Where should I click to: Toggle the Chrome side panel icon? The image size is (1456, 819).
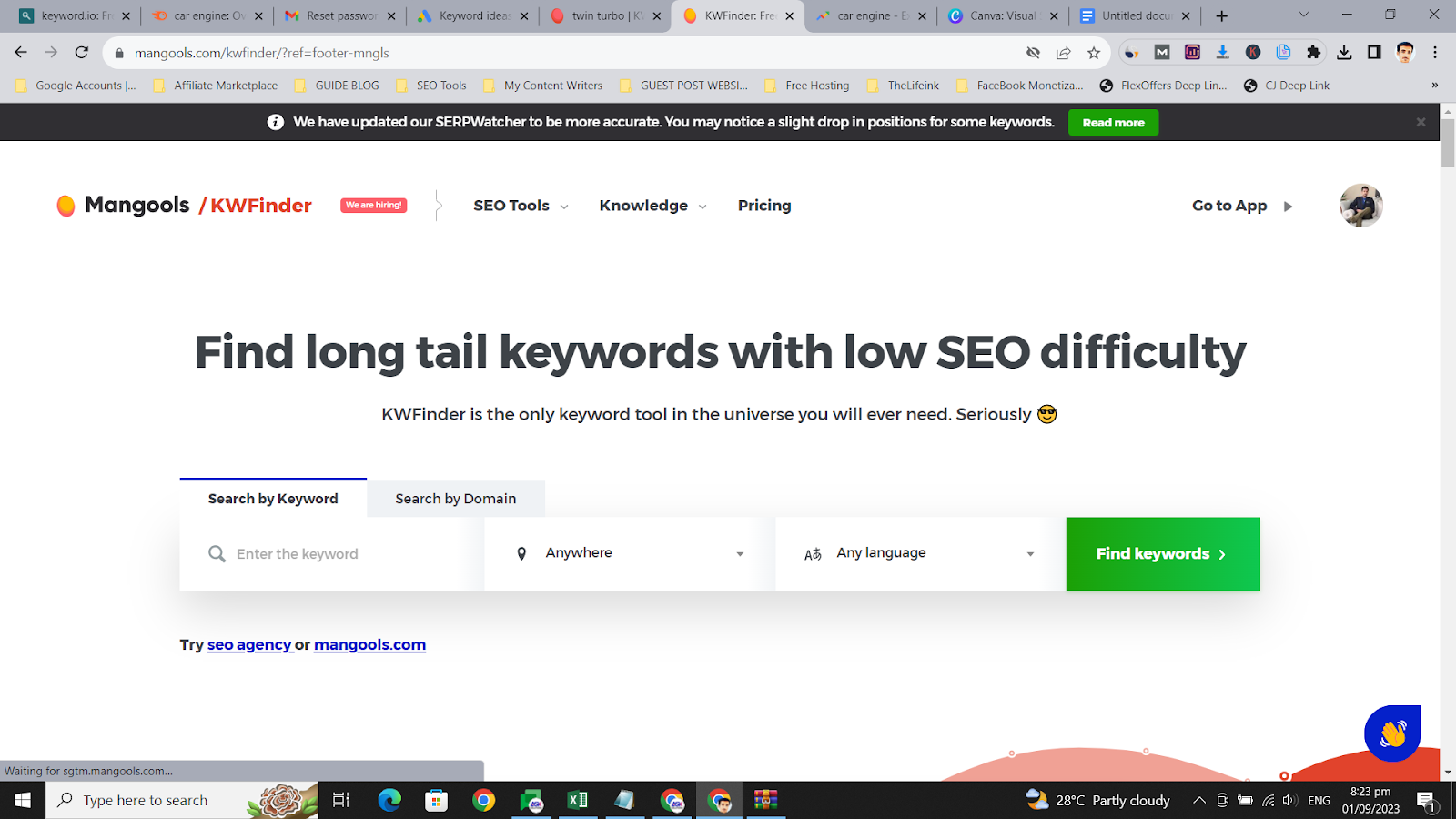tap(1374, 53)
